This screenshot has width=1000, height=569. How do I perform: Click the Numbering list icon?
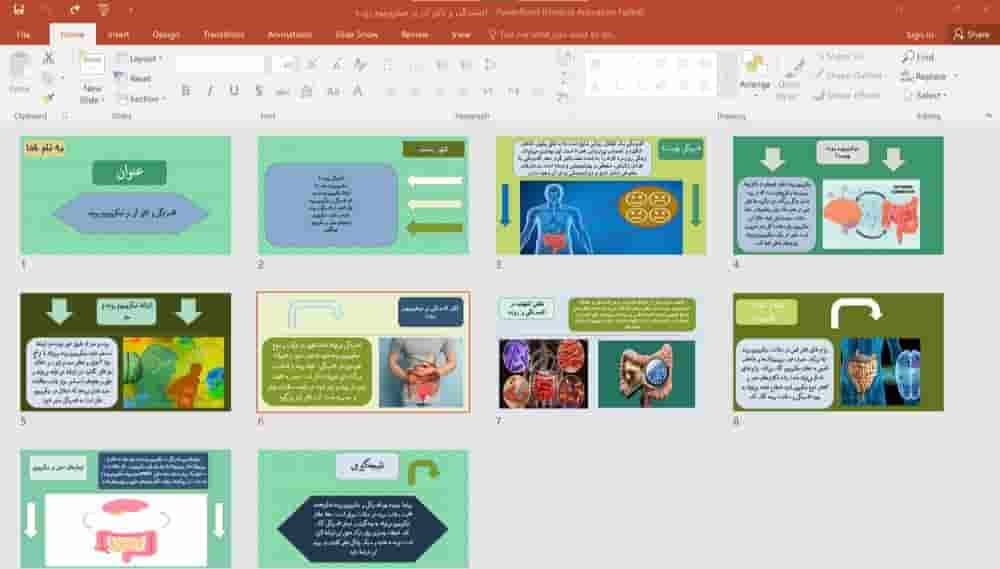pos(416,64)
